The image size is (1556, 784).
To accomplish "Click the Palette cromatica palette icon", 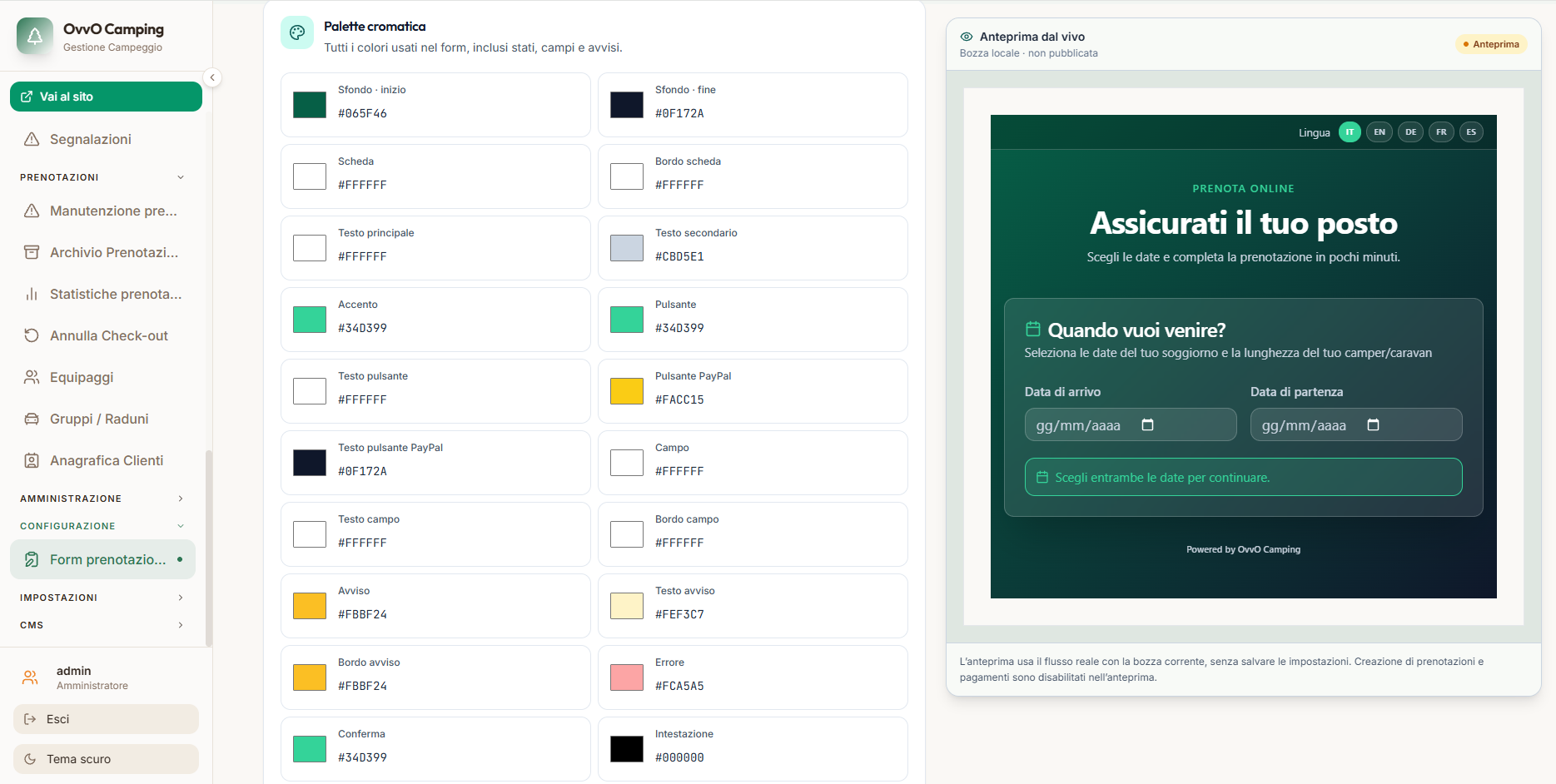I will (297, 32).
